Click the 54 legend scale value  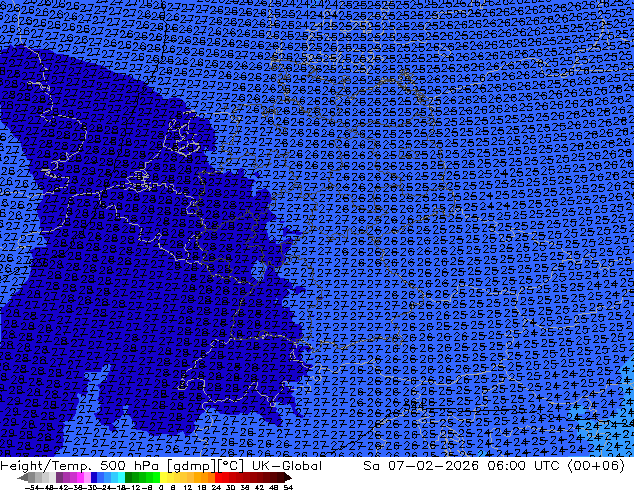(288, 487)
